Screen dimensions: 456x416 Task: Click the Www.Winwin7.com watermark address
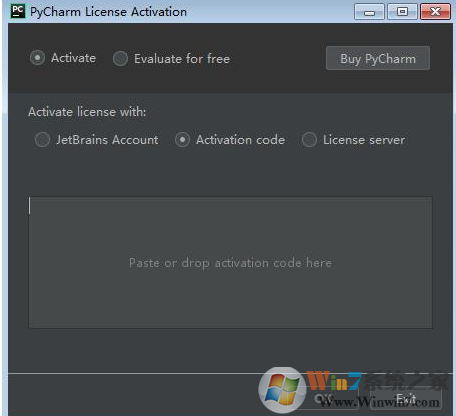pyautogui.click(x=380, y=402)
